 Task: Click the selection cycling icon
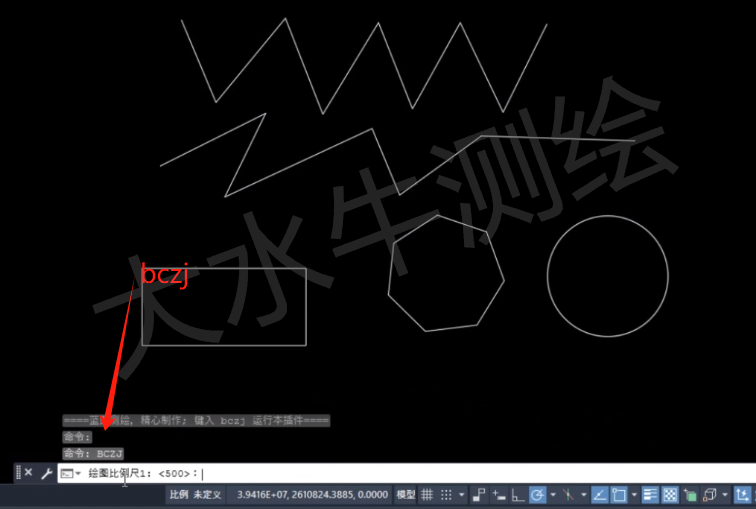click(x=690, y=494)
